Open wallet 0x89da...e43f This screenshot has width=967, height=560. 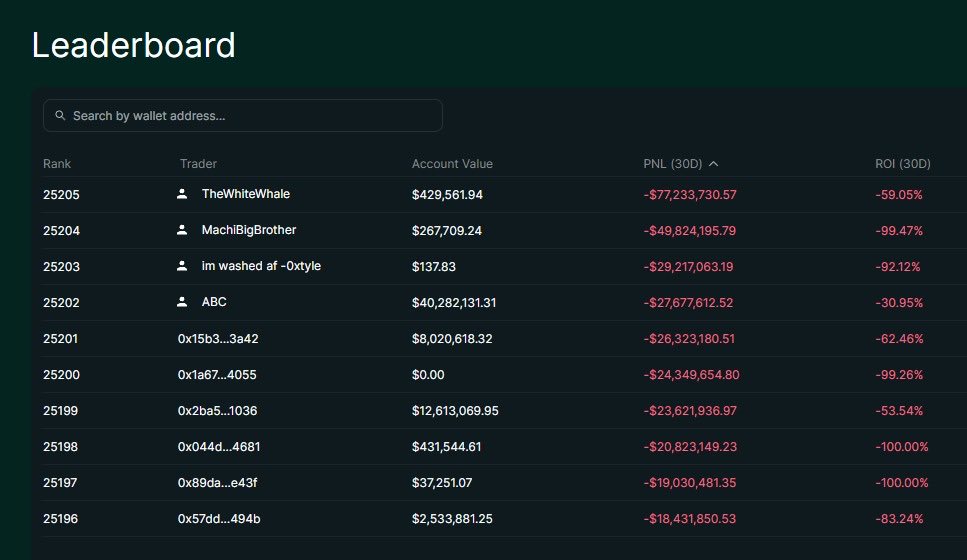coord(217,482)
